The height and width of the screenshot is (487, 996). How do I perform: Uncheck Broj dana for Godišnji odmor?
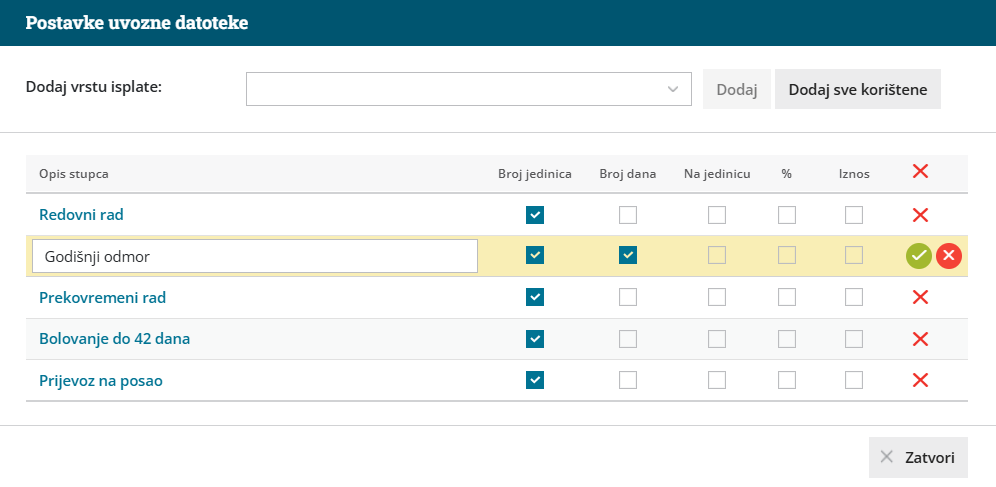tap(627, 255)
